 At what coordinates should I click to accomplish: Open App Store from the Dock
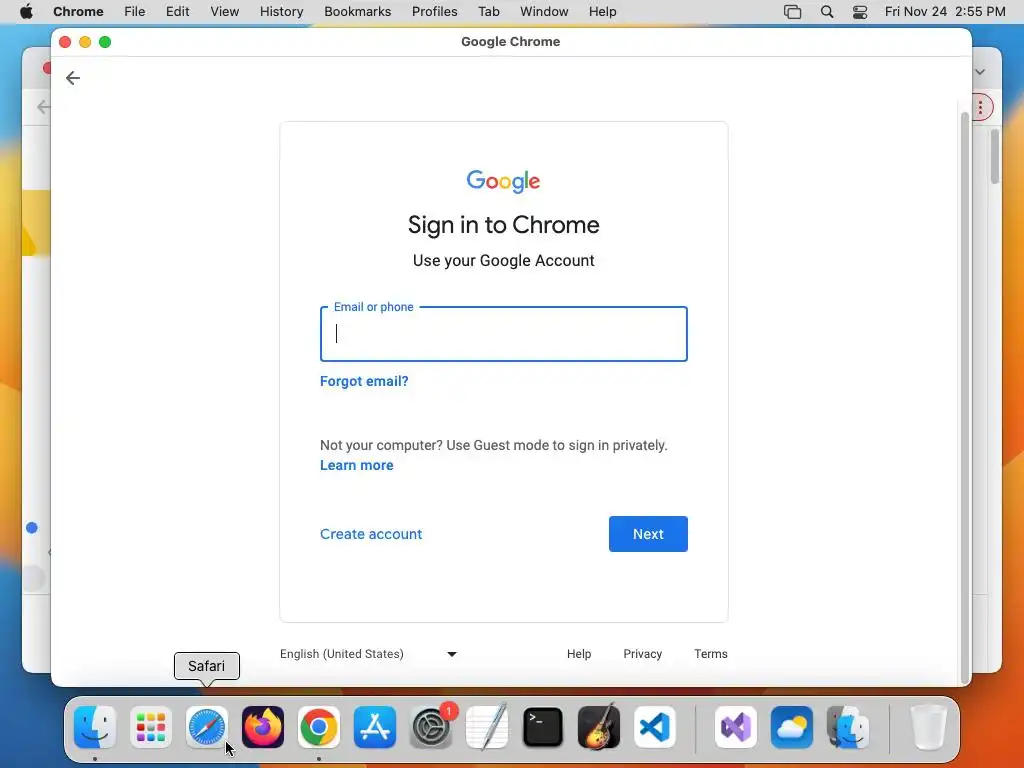click(x=375, y=727)
